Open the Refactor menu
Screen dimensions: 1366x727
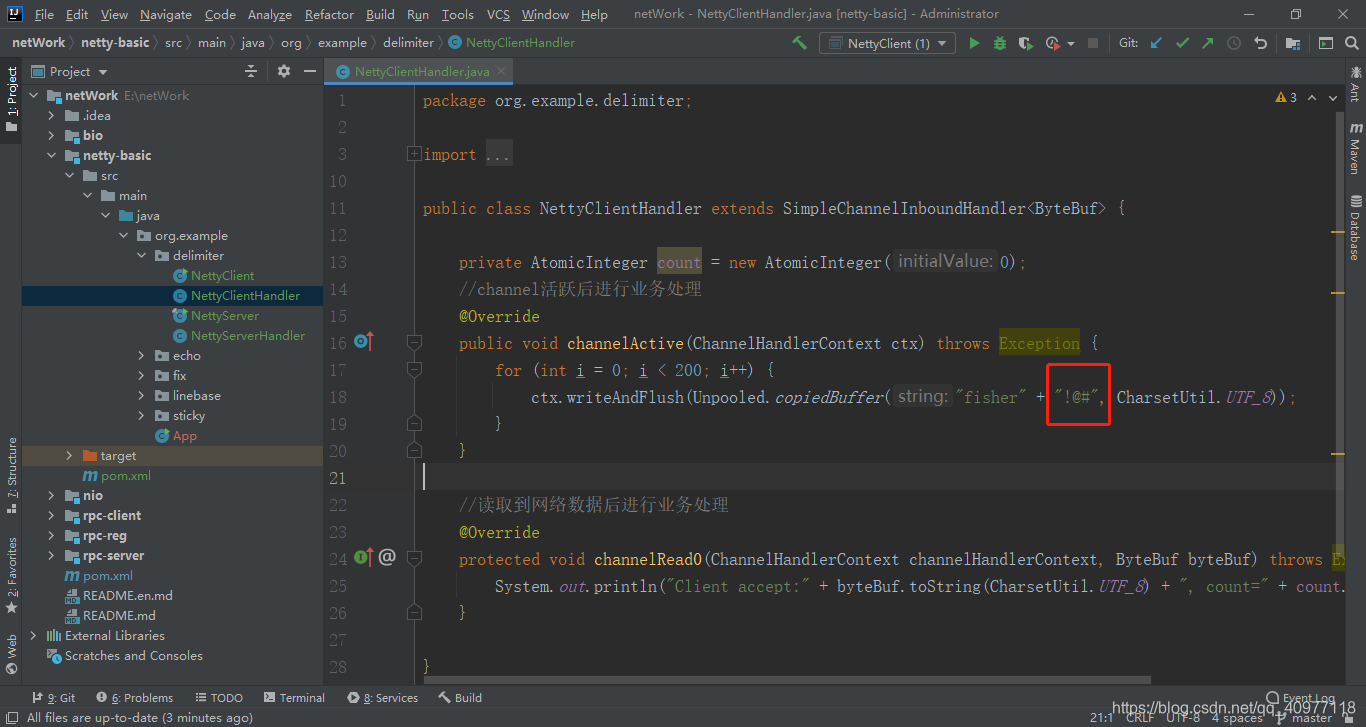pyautogui.click(x=330, y=14)
